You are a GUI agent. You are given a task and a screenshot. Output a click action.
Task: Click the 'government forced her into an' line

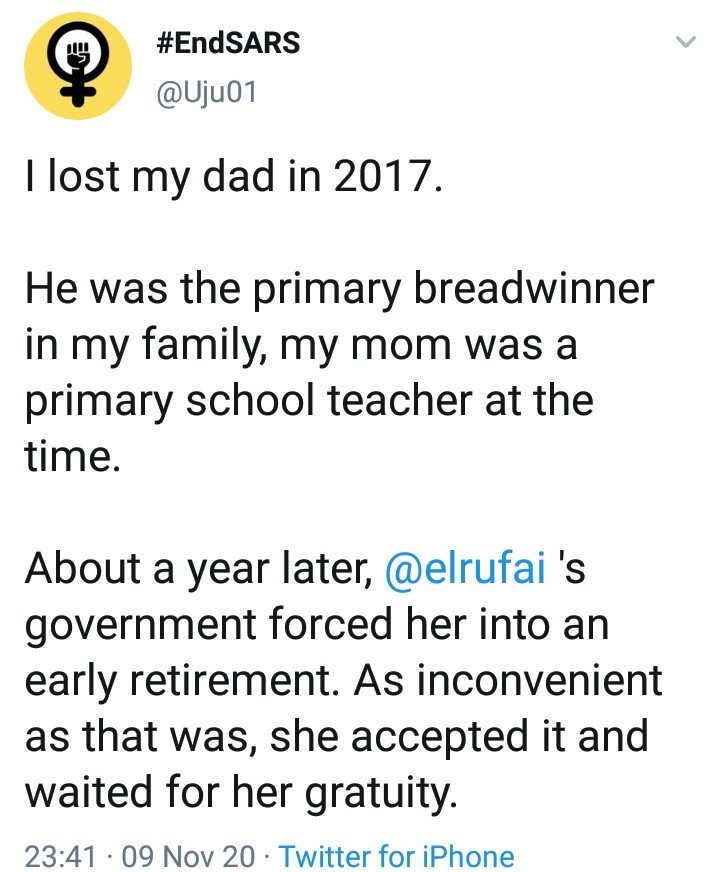(317, 626)
